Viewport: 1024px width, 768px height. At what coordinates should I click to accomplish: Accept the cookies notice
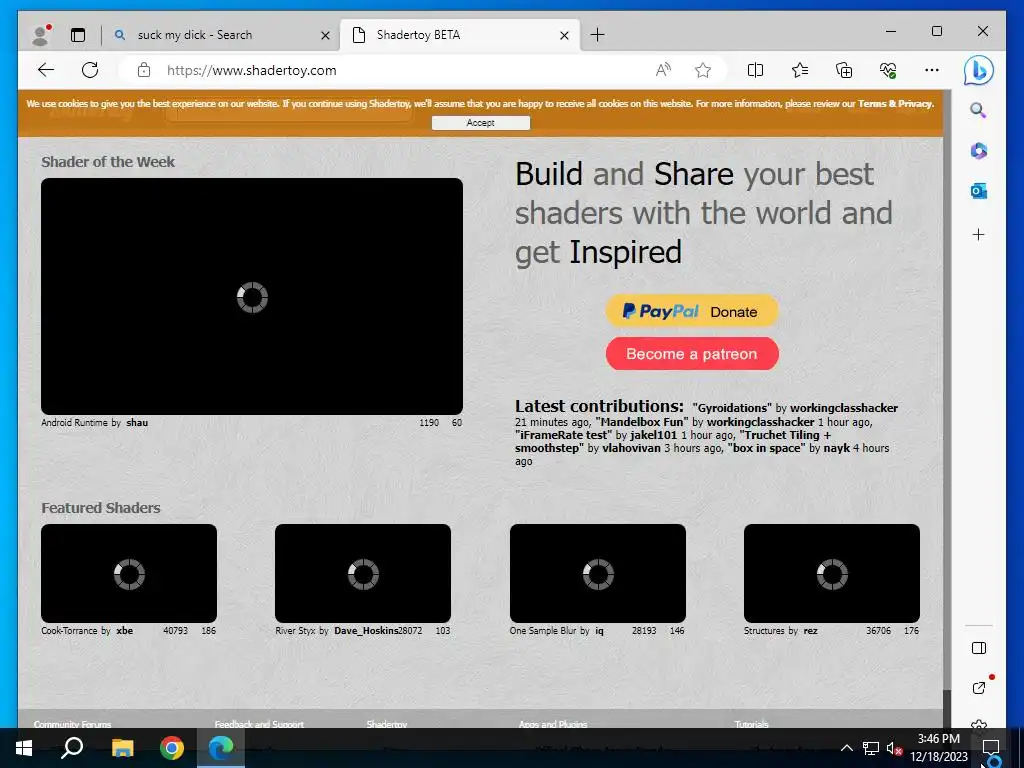tap(481, 123)
